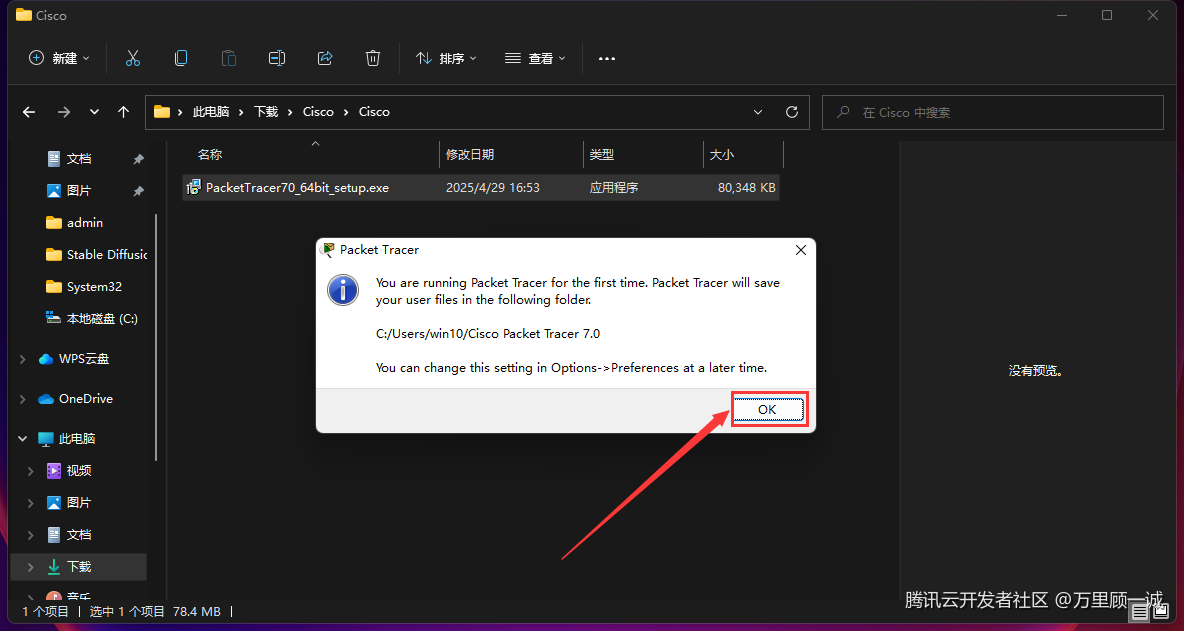Viewport: 1184px width, 631px height.
Task: Expand the OneDrive tree node
Action: pos(23,399)
